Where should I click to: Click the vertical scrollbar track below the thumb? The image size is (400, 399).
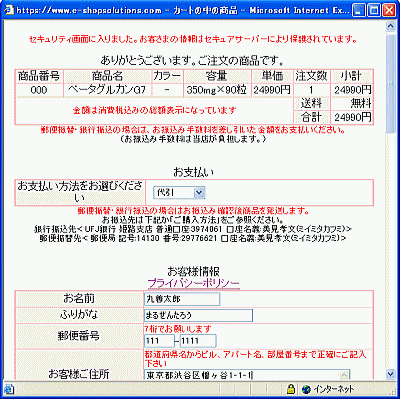(391, 250)
